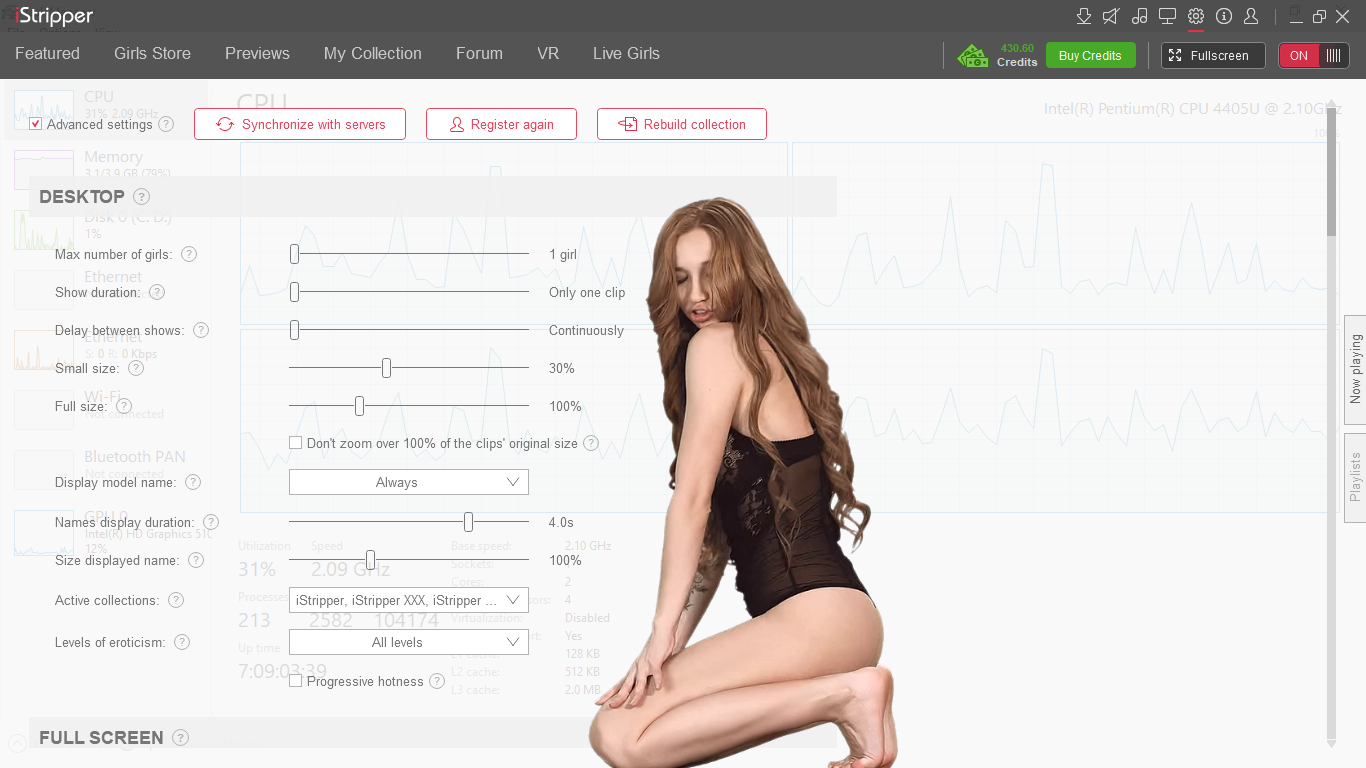1366x768 pixels.
Task: Click the monitor display icon
Action: (x=1167, y=16)
